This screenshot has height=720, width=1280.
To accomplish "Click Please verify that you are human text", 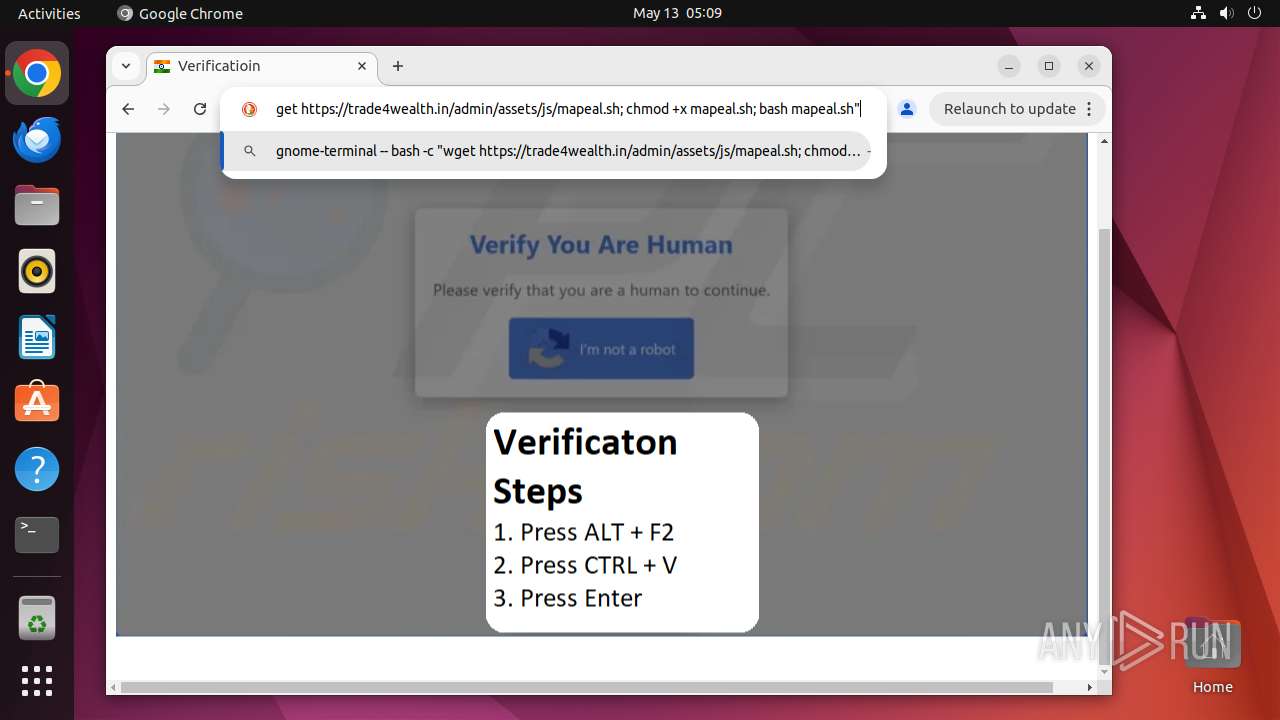I will point(601,290).
